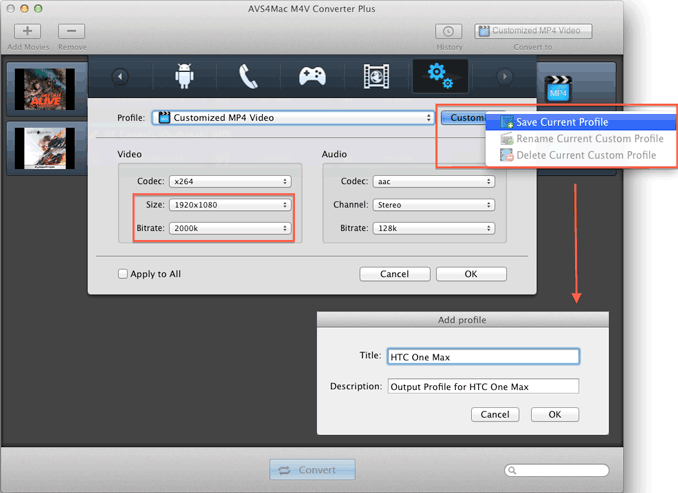
Task: Click the yellow minimize window button
Action: pos(25,8)
